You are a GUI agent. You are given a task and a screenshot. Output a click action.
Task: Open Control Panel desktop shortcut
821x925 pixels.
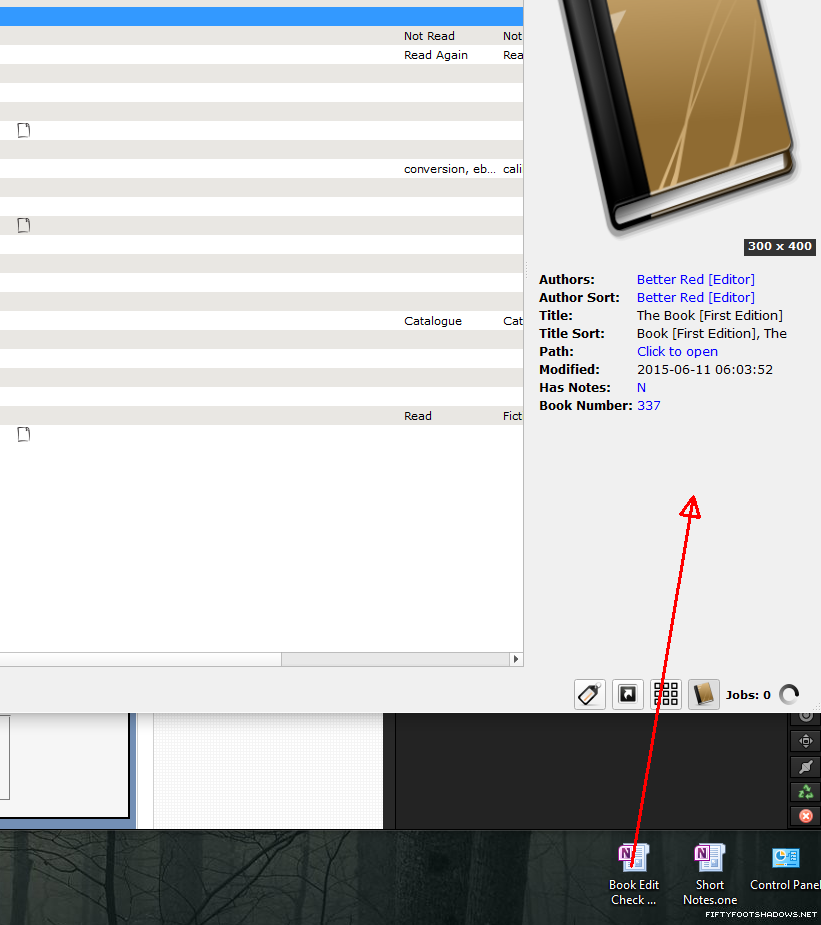click(x=786, y=868)
